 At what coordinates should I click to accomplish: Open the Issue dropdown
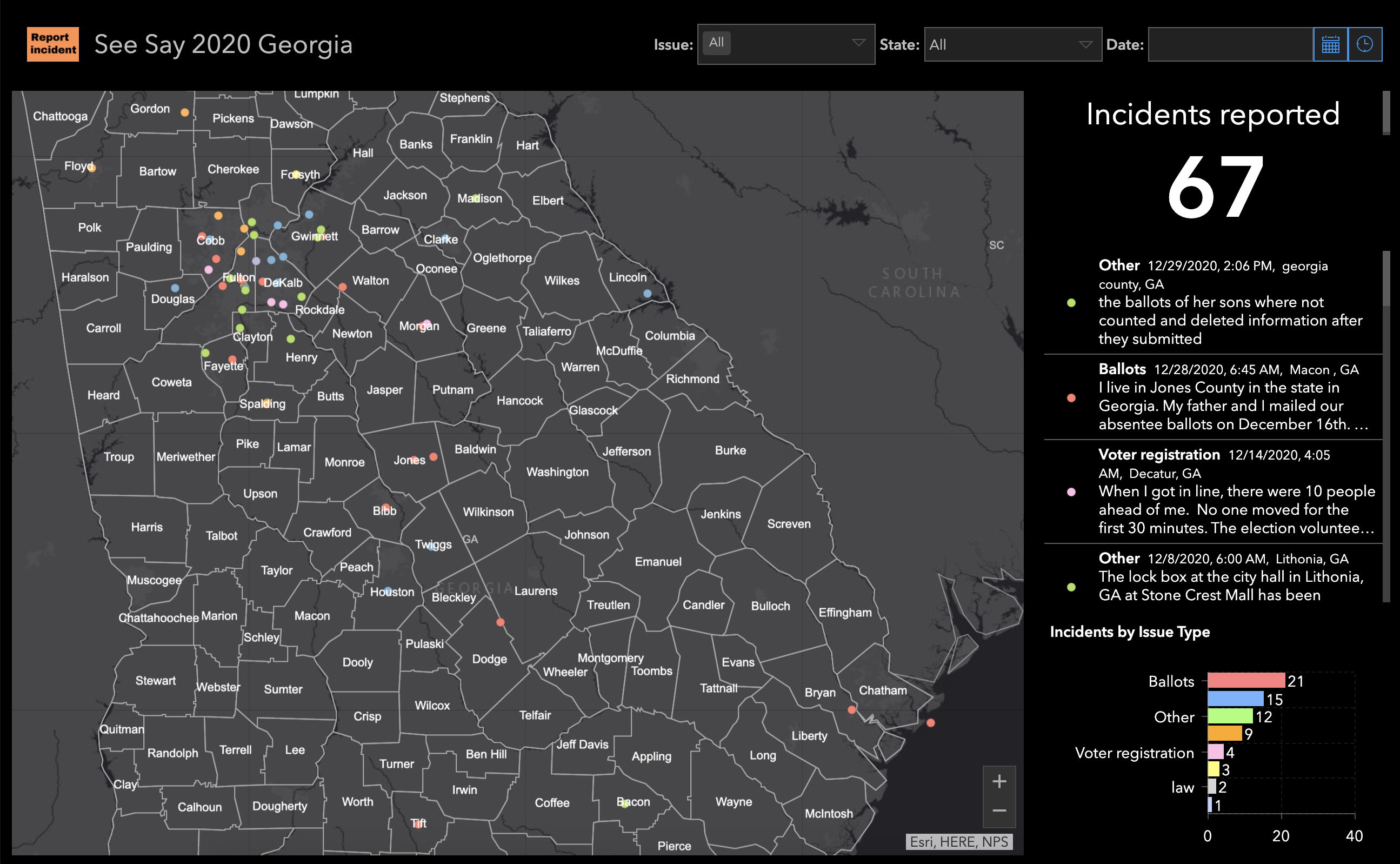coord(786,44)
